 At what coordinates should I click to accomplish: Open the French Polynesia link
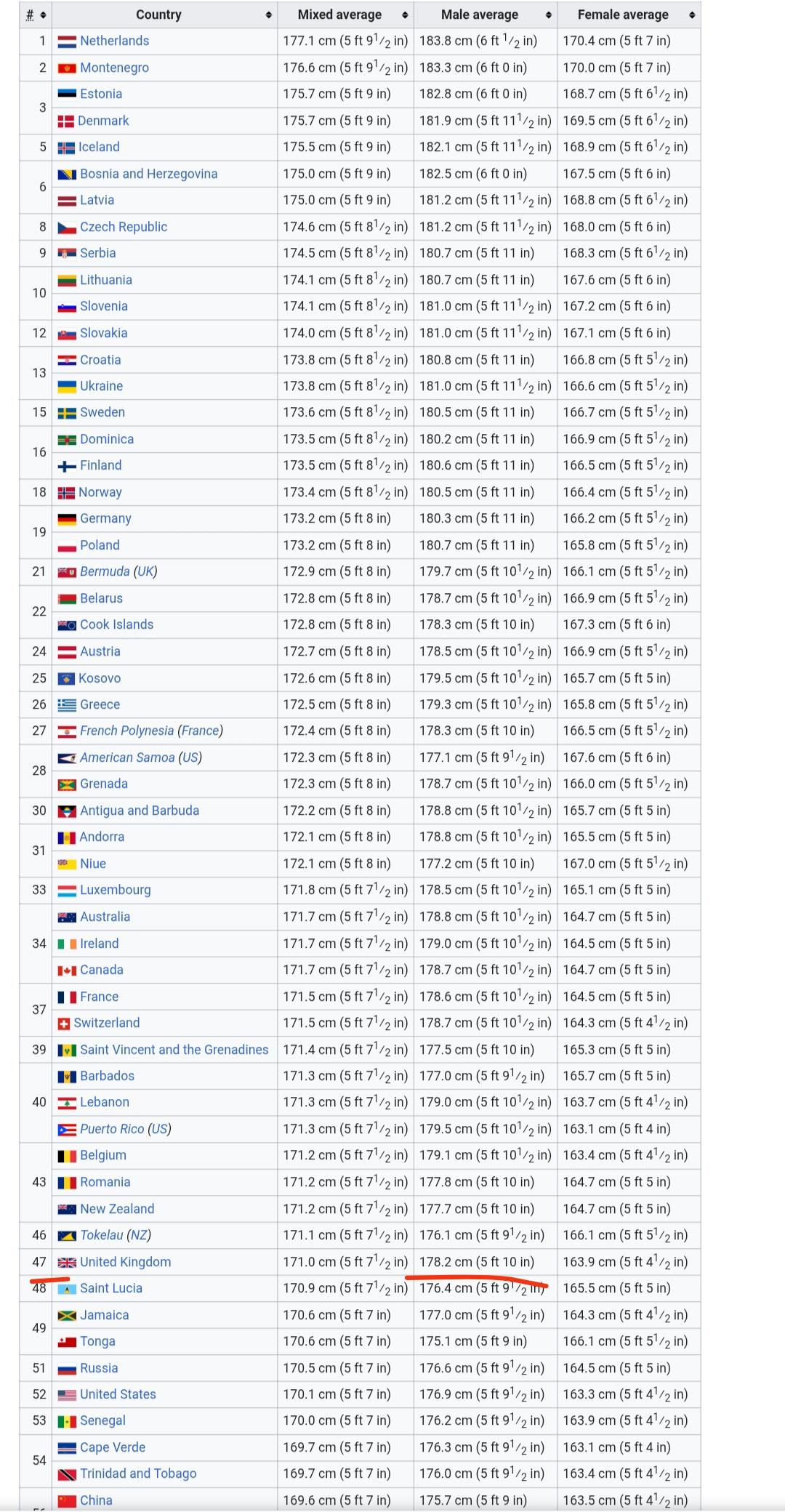[126, 731]
